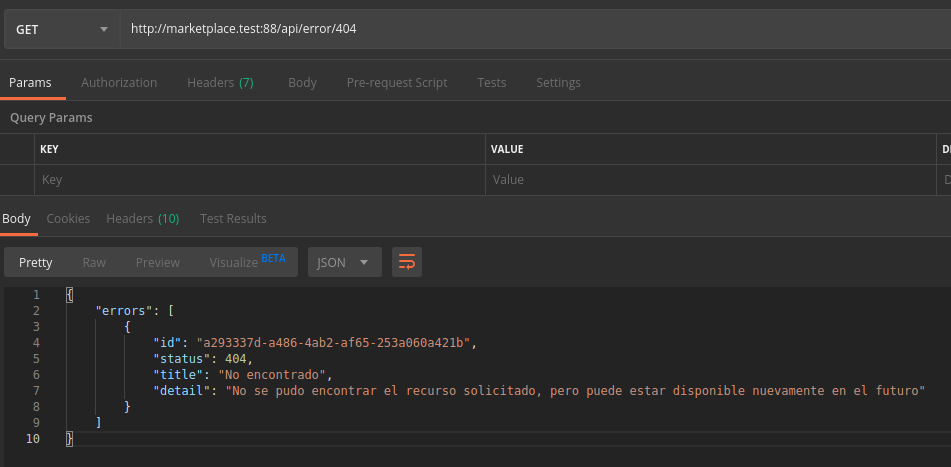Image resolution: width=951 pixels, height=467 pixels.
Task: Open response Headers (10) tab
Action: pos(143,218)
